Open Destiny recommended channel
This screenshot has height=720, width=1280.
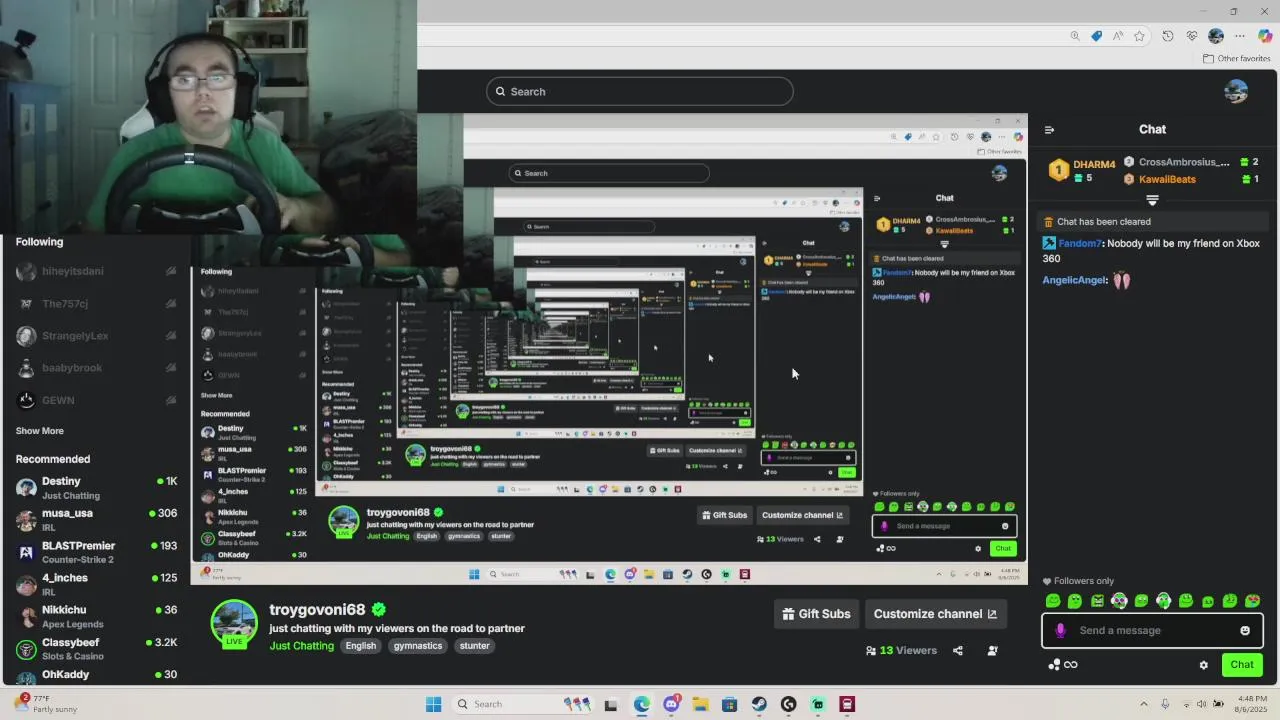click(96, 488)
